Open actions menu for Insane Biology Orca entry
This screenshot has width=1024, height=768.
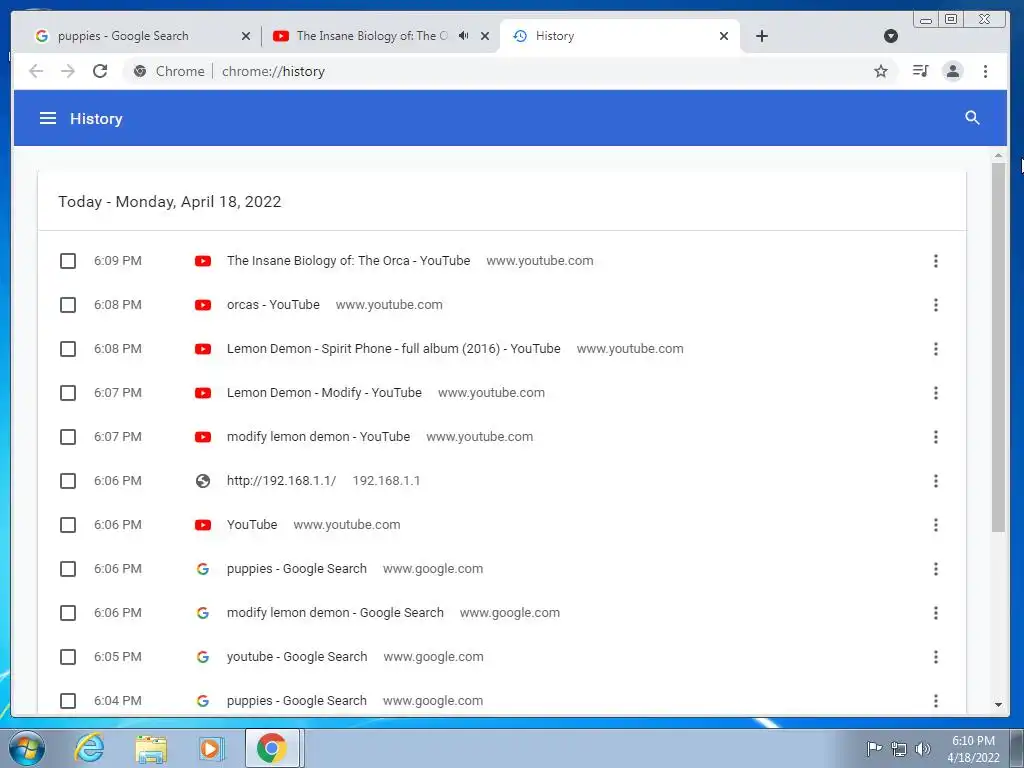pos(936,261)
